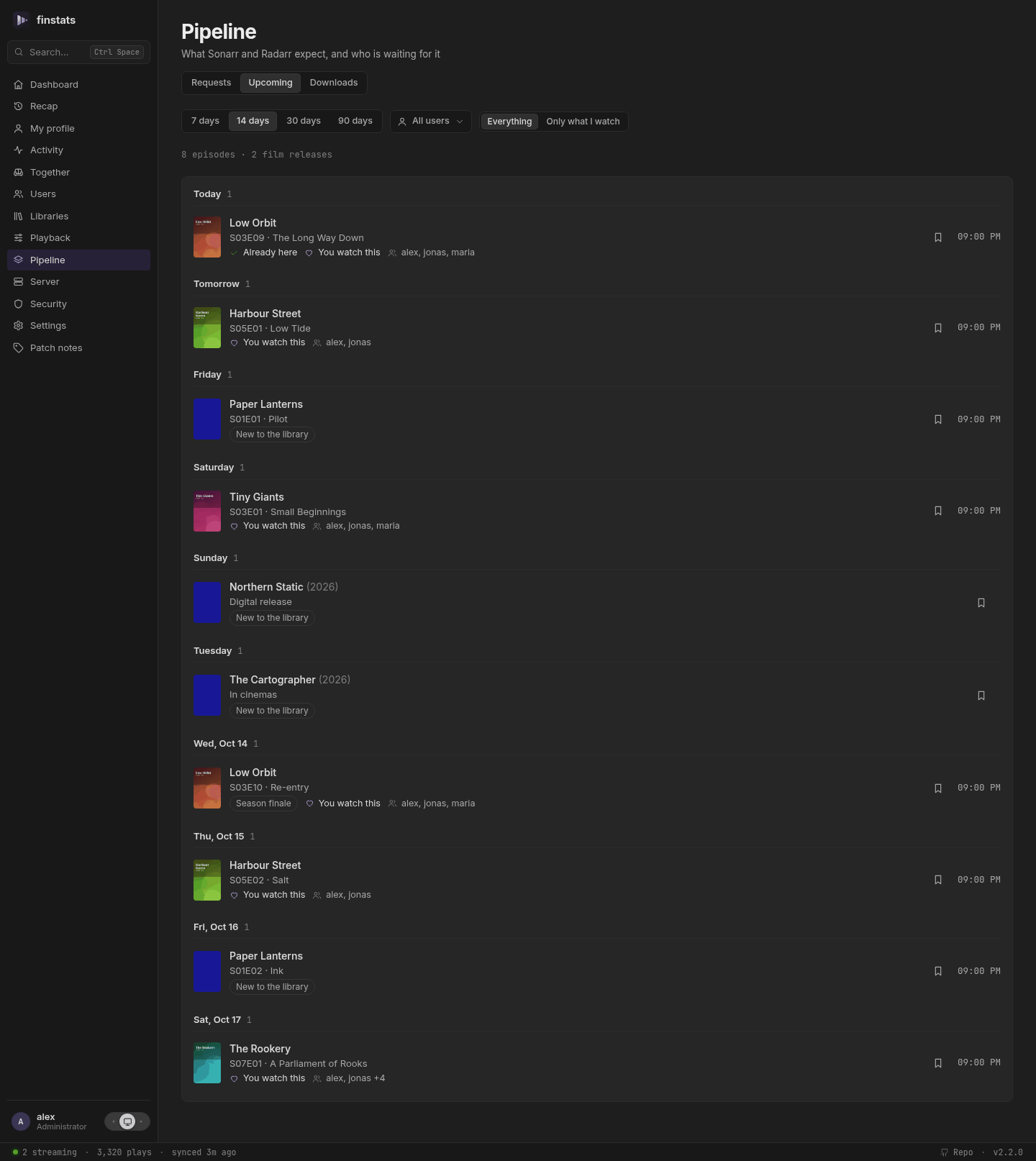Open the Settings page link
The height and width of the screenshot is (1161, 1036).
tap(78, 326)
